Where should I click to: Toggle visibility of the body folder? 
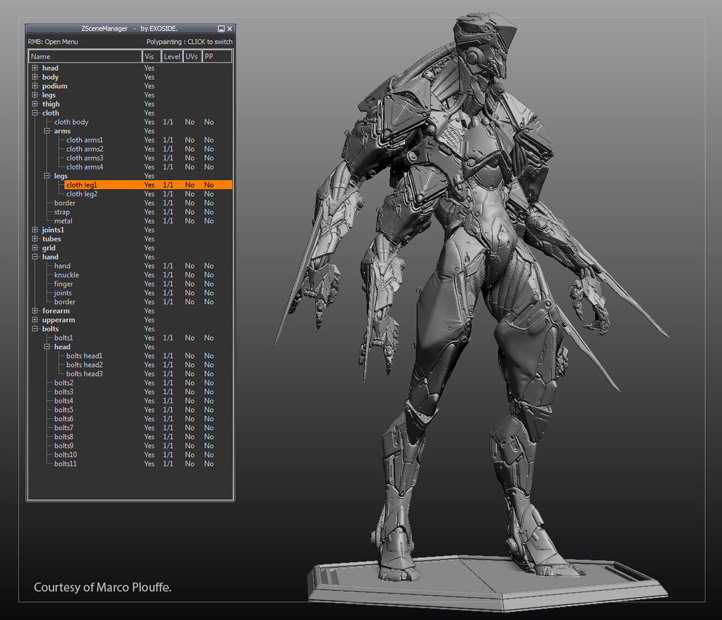coord(149,77)
